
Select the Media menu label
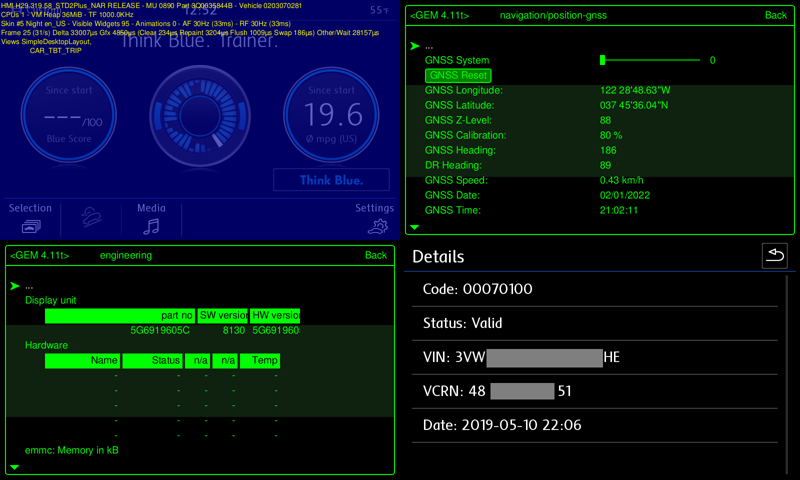pos(151,208)
